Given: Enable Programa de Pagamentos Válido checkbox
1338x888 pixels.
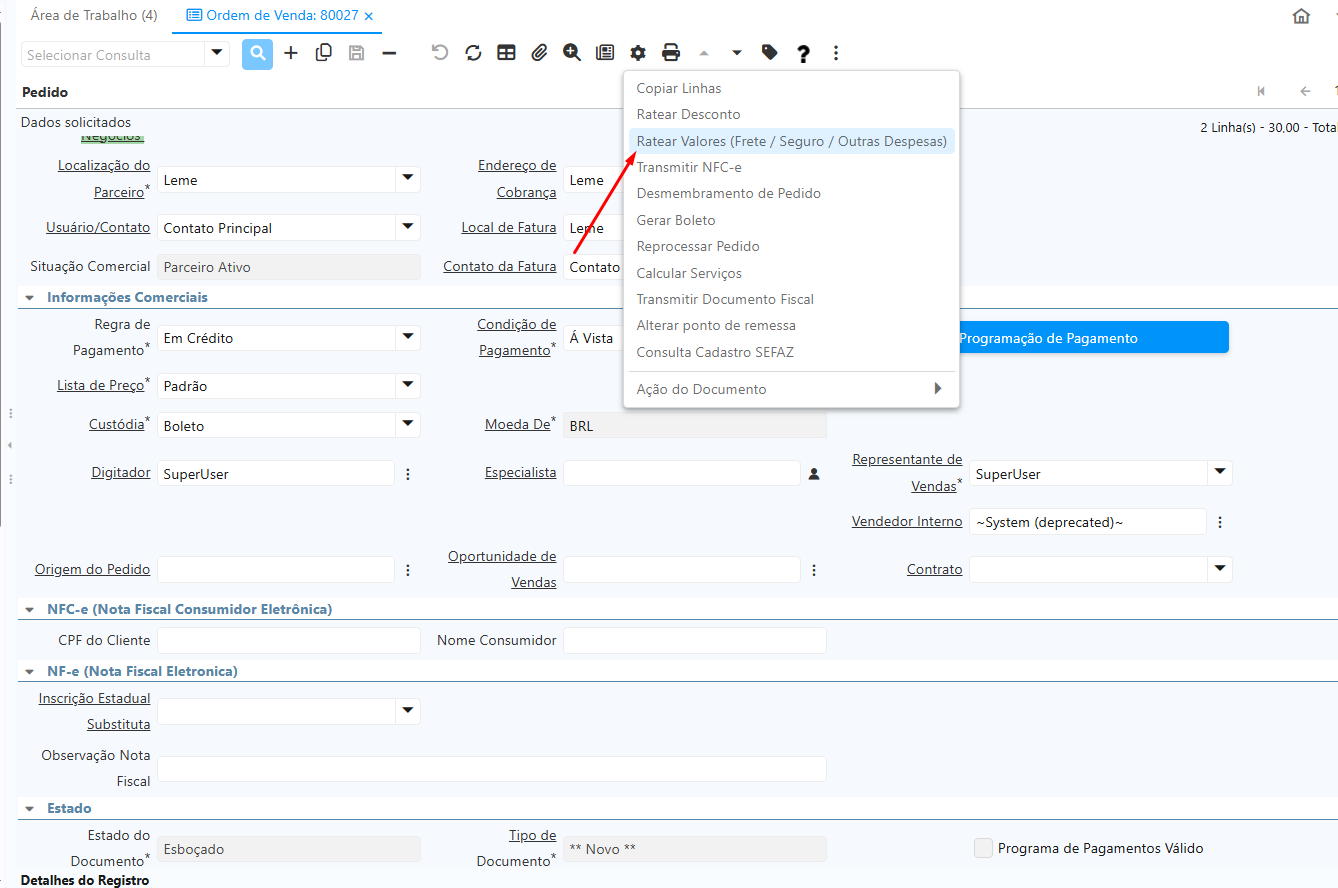Looking at the screenshot, I should (x=983, y=848).
